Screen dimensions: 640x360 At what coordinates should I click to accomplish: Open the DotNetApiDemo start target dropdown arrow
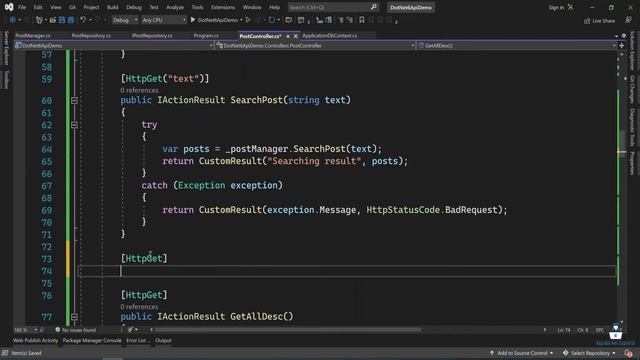241,20
